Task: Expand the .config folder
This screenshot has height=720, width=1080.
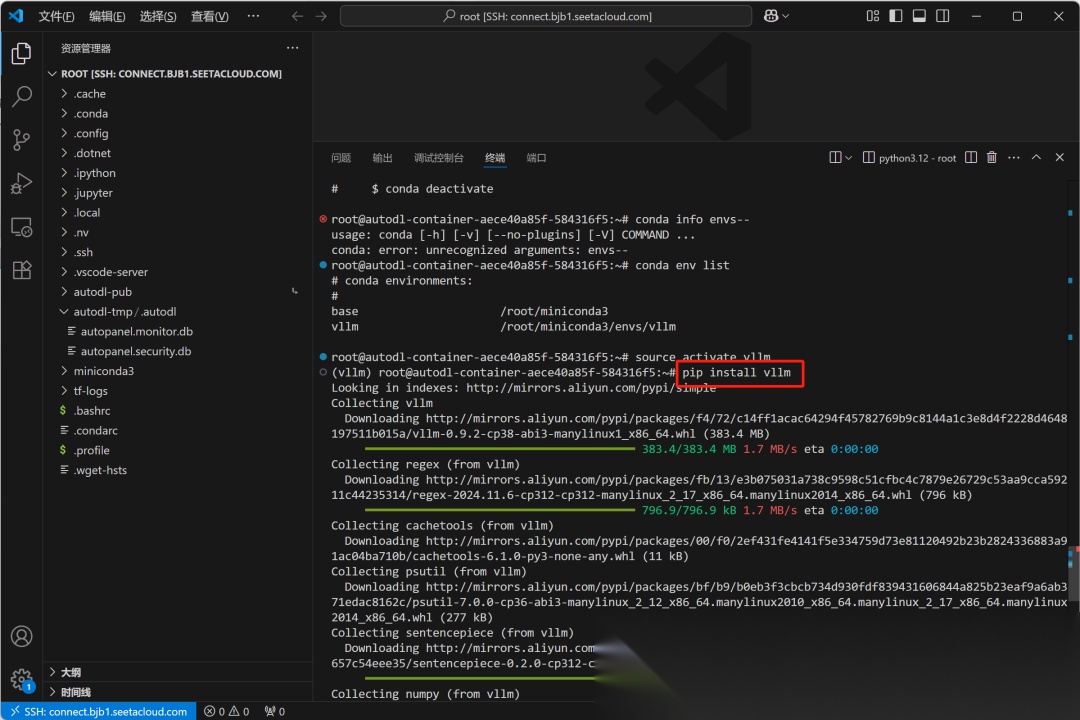Action: tap(177, 134)
